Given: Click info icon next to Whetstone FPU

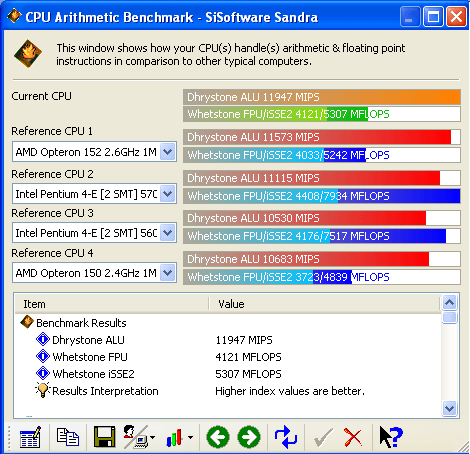Looking at the screenshot, I should click(x=43, y=356).
